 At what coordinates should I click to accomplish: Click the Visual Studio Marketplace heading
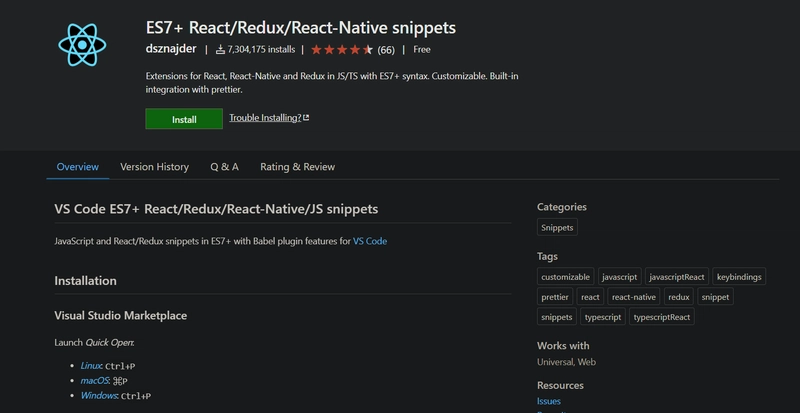point(120,315)
